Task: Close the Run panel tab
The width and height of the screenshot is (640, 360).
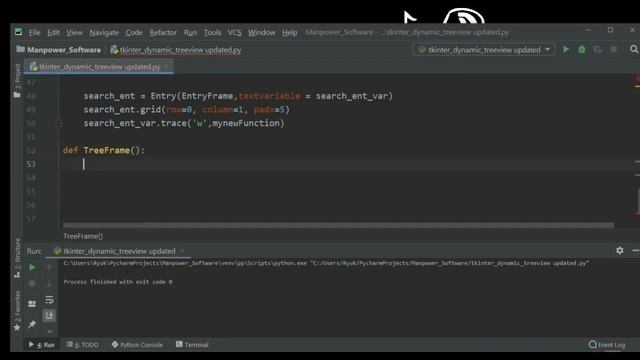Action: pyautogui.click(x=182, y=251)
